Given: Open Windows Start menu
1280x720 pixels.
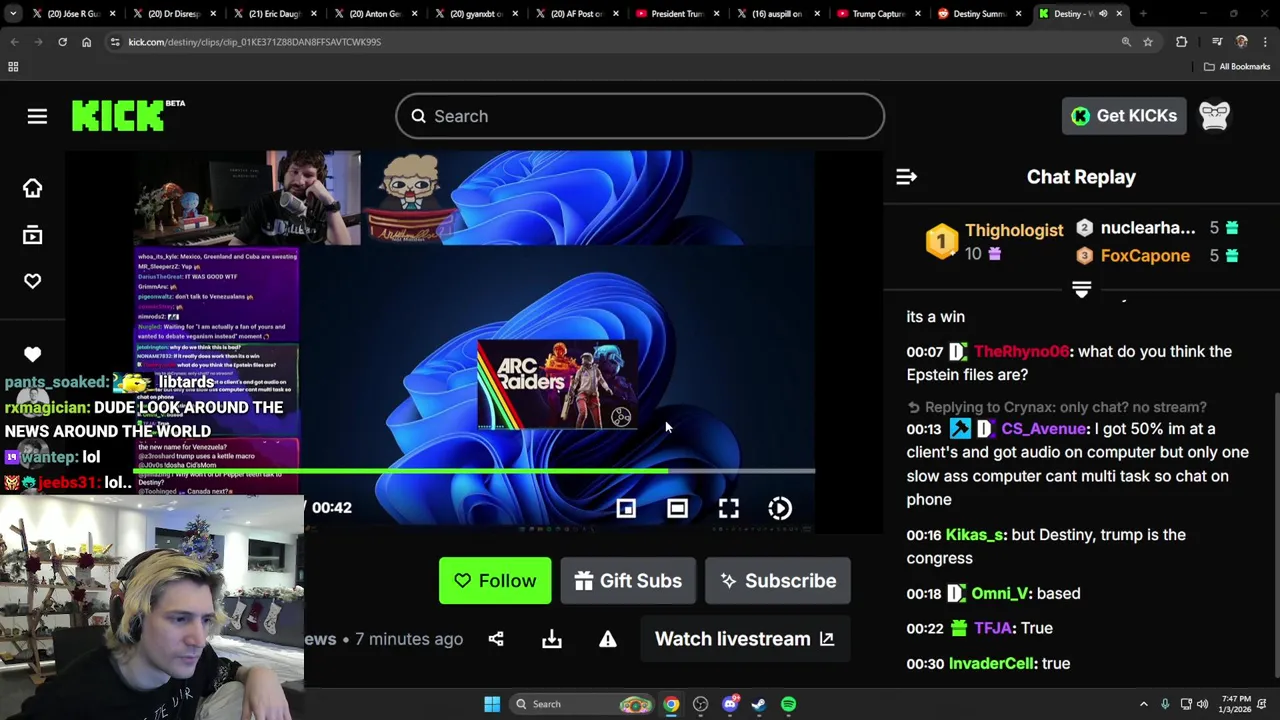Looking at the screenshot, I should pos(492,704).
